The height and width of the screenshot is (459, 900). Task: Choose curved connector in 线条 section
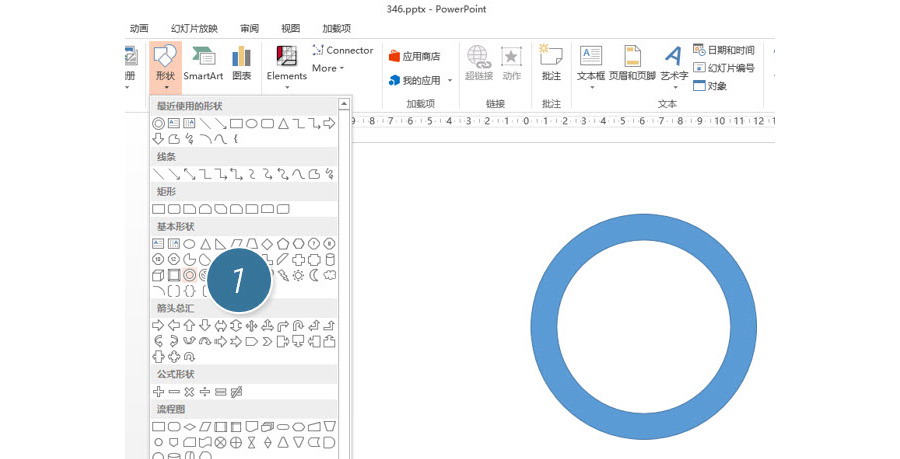click(251, 174)
